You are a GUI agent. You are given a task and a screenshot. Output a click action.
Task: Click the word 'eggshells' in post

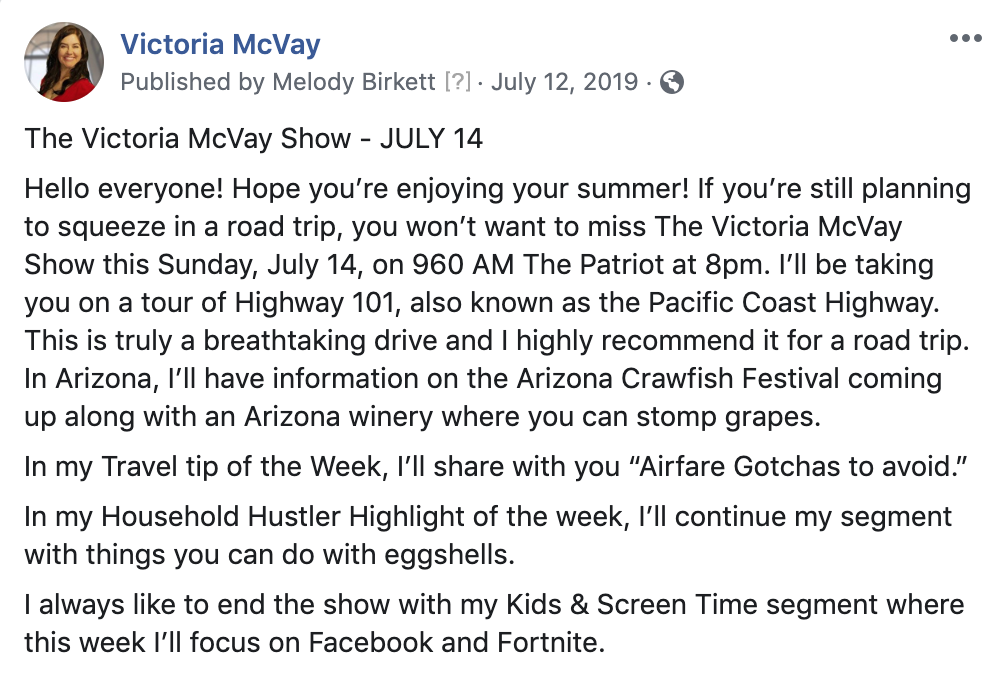[449, 554]
